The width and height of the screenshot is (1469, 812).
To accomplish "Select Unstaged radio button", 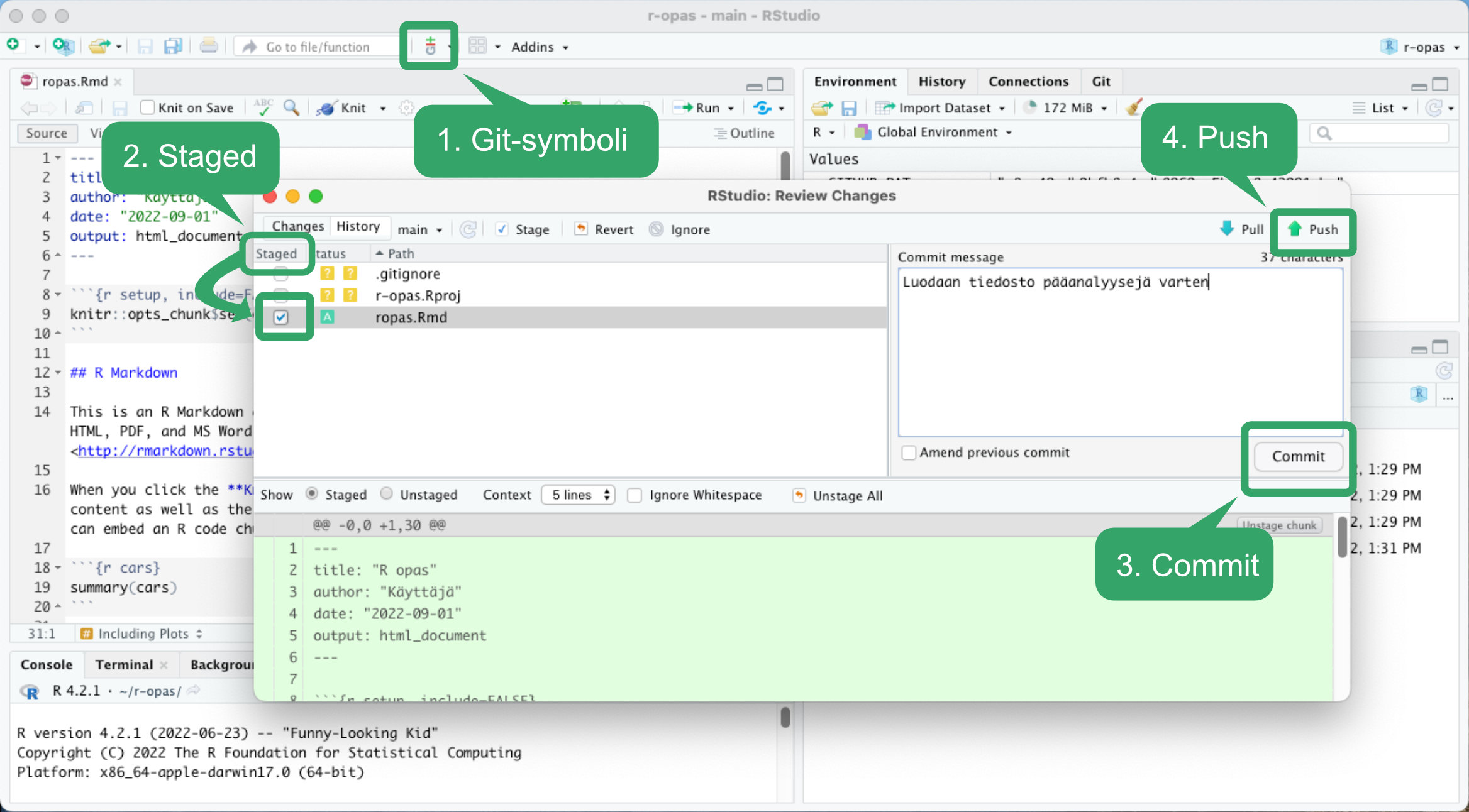I will click(385, 495).
